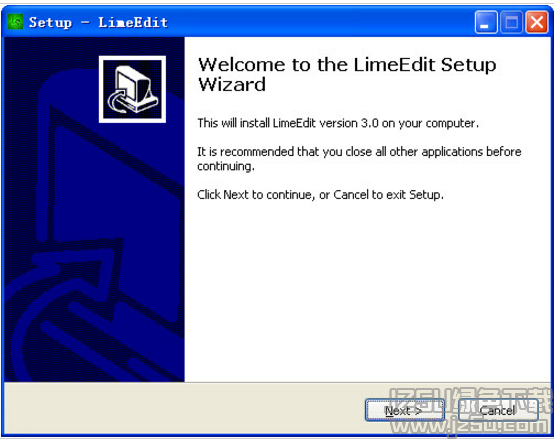Click the "Setup - LimeEdit" title bar text
This screenshot has height=439, width=554.
coord(98,23)
